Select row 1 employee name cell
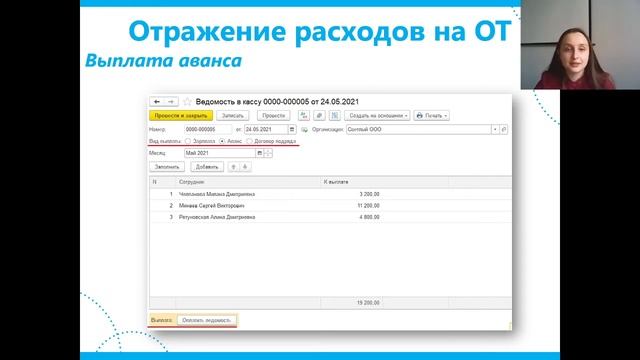Image resolution: width=640 pixels, height=360 pixels. coord(217,194)
